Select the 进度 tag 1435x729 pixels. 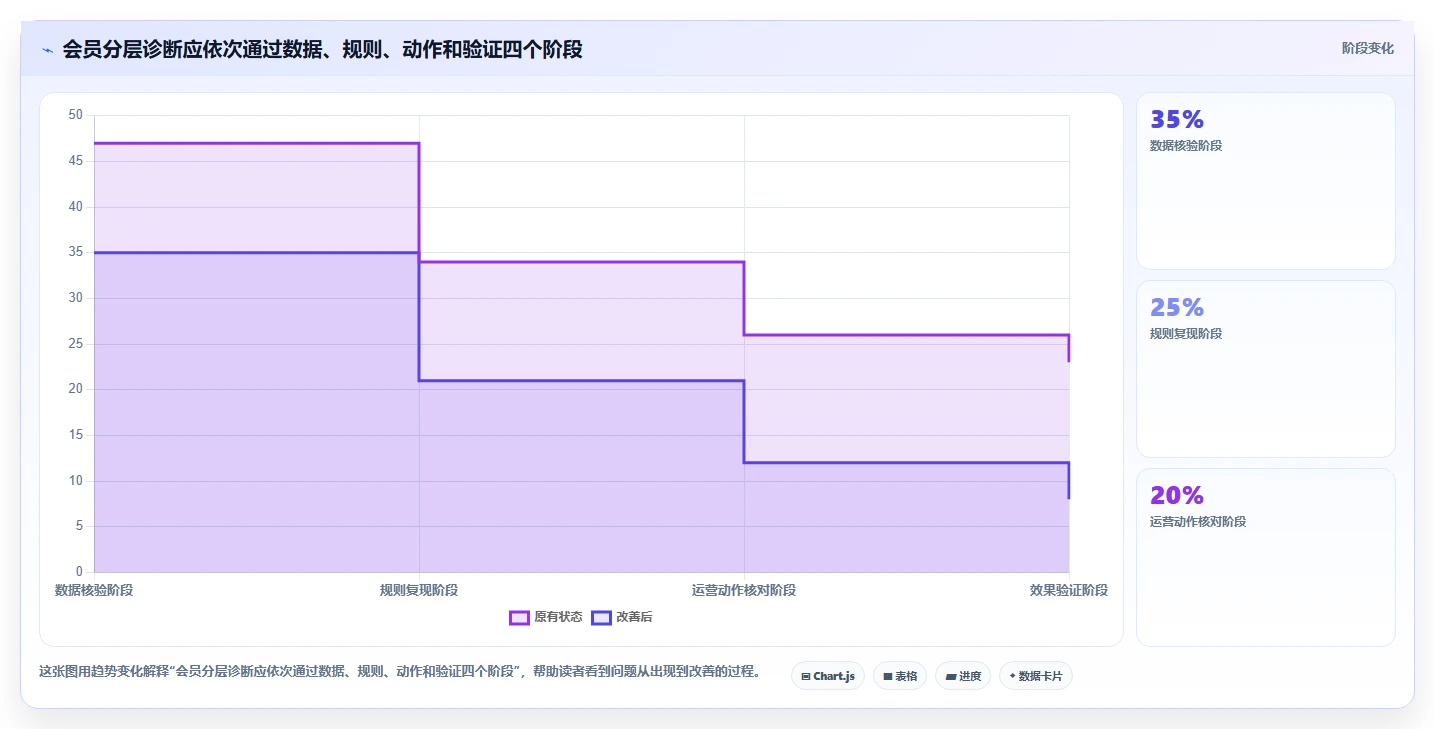pos(963,676)
